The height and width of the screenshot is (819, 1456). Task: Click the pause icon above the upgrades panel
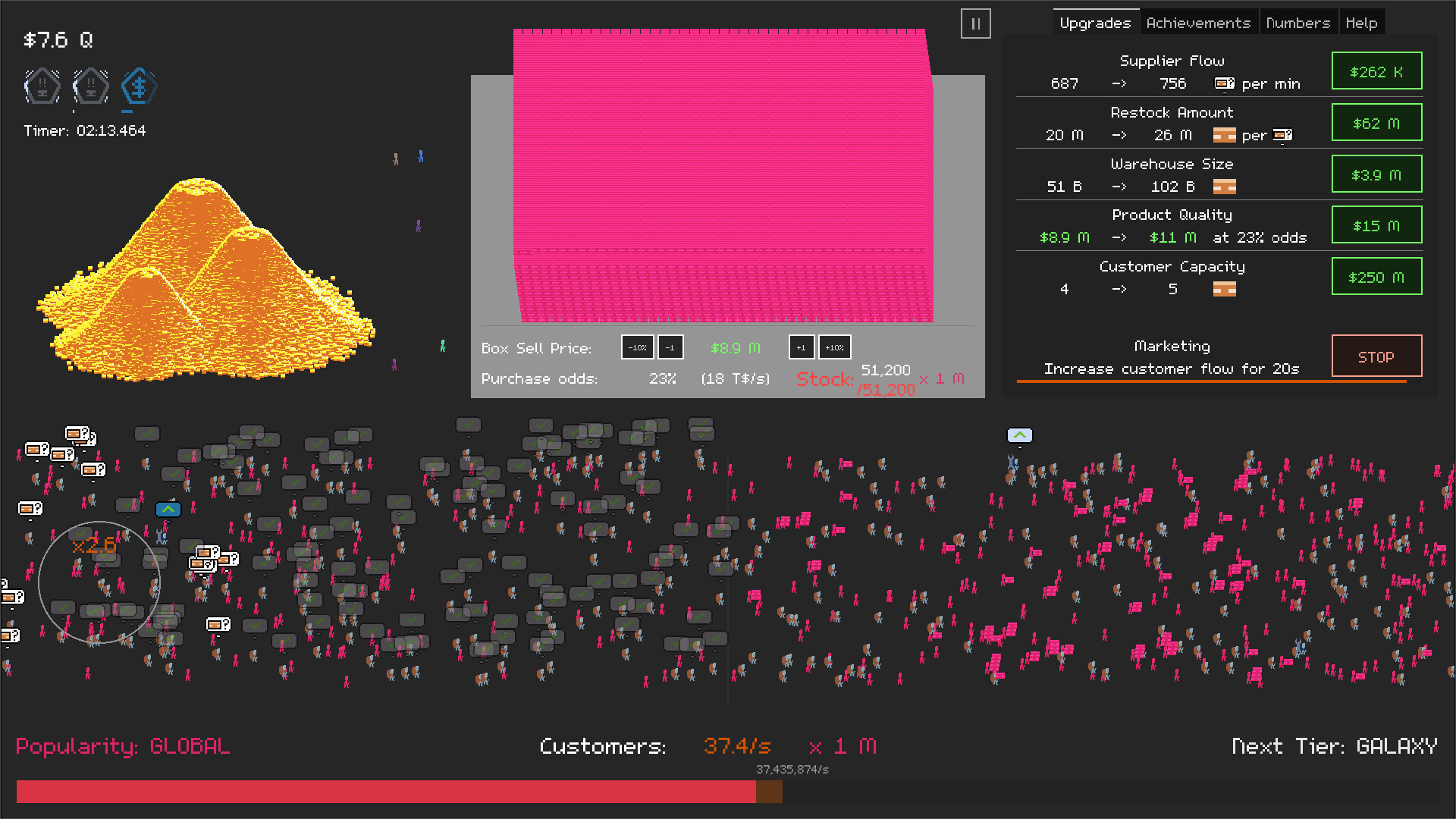coord(975,24)
